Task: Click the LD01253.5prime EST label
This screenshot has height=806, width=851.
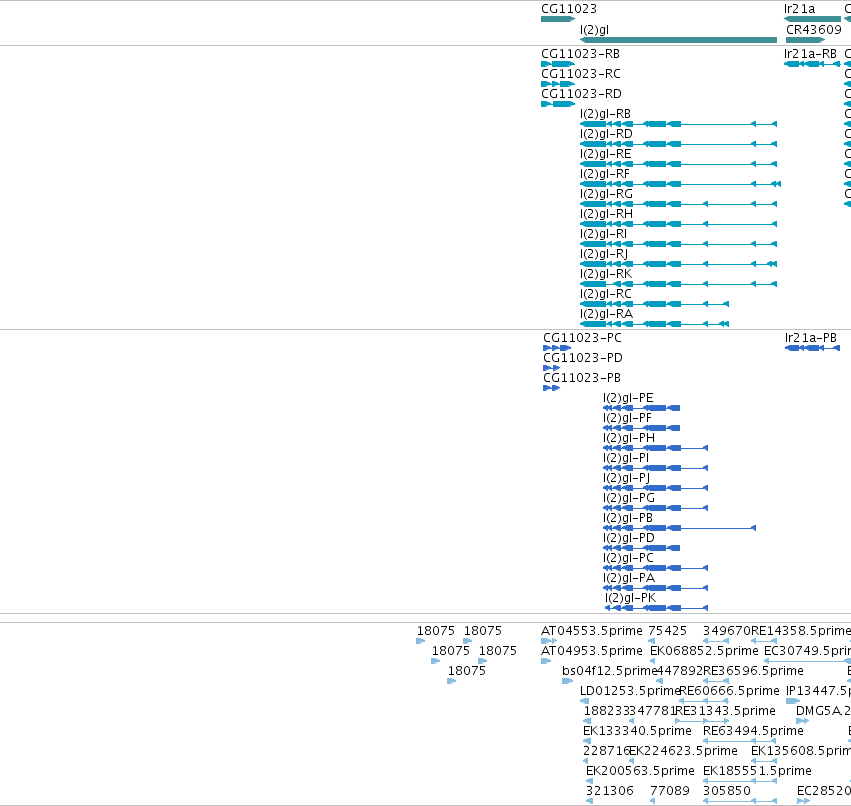Action: pos(630,691)
